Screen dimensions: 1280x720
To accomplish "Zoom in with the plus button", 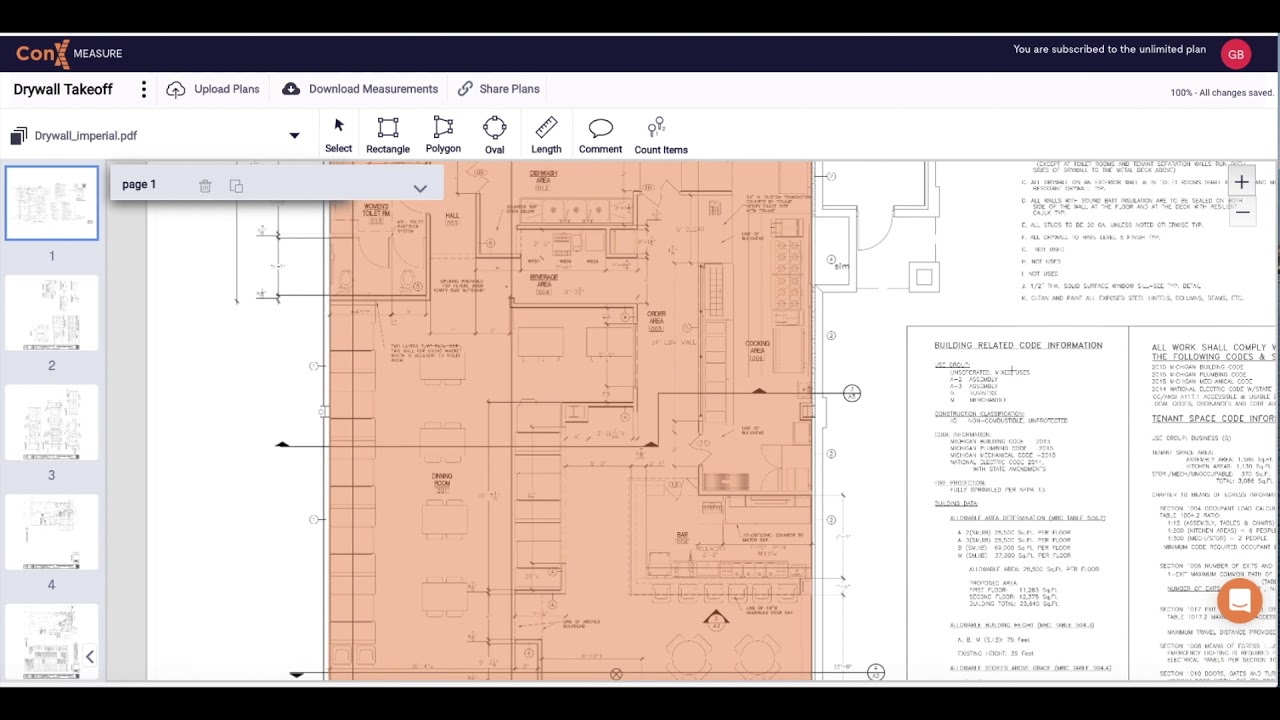I will point(1241,183).
